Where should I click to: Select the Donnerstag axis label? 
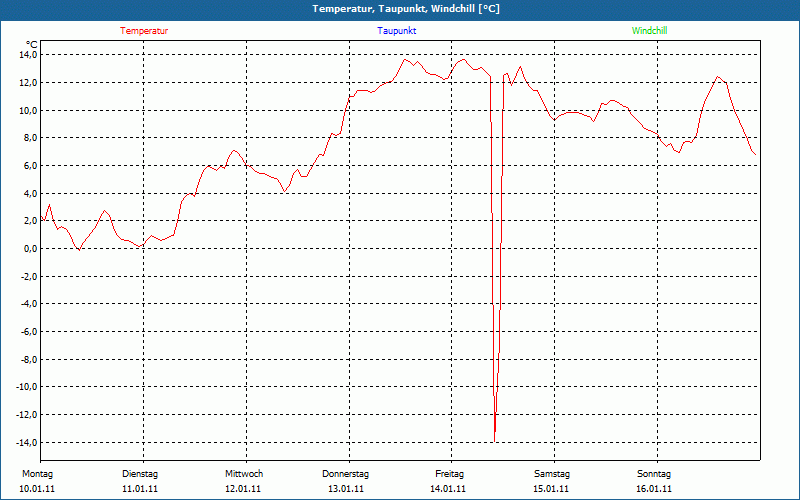(345, 474)
